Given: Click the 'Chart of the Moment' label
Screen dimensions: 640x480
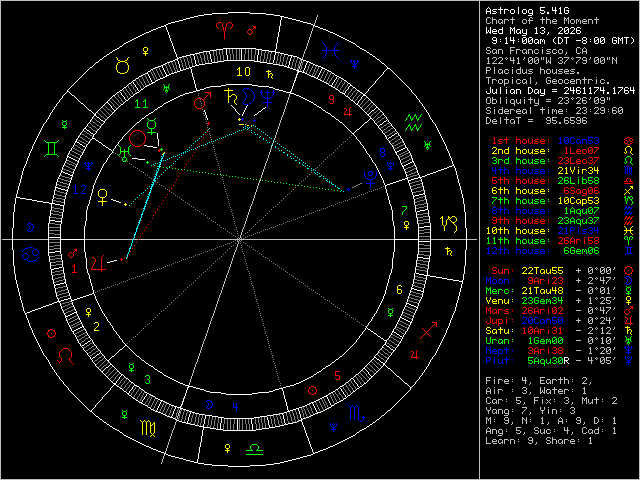Looking at the screenshot, I should [542, 21].
